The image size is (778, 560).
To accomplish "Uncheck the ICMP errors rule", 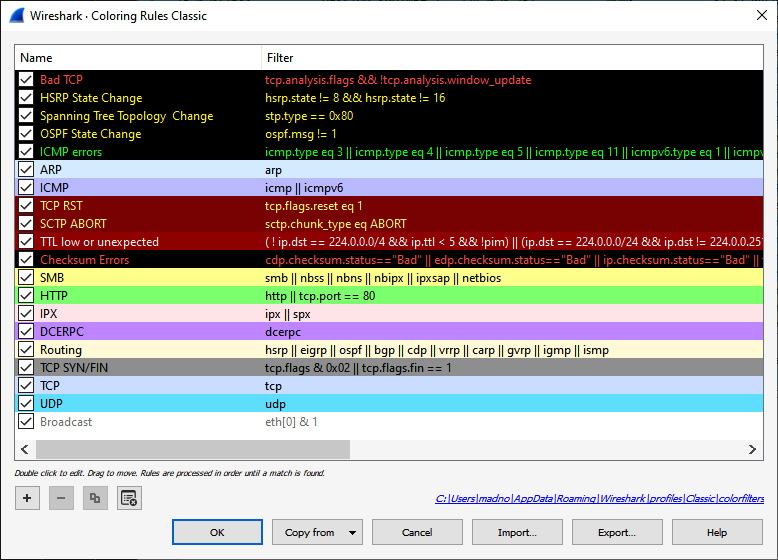I will click(26, 152).
